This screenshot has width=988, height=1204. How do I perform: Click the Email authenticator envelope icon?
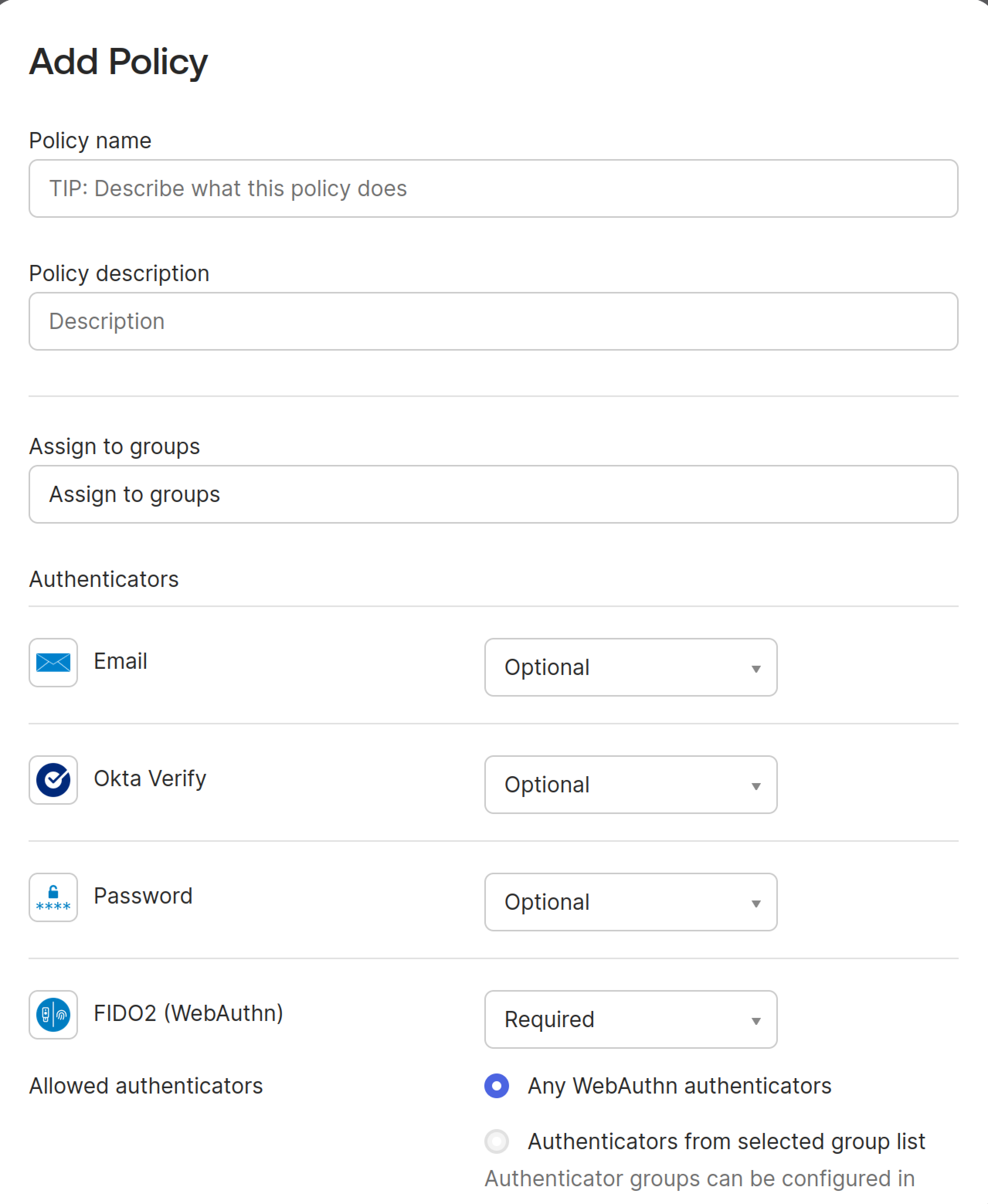click(x=53, y=662)
